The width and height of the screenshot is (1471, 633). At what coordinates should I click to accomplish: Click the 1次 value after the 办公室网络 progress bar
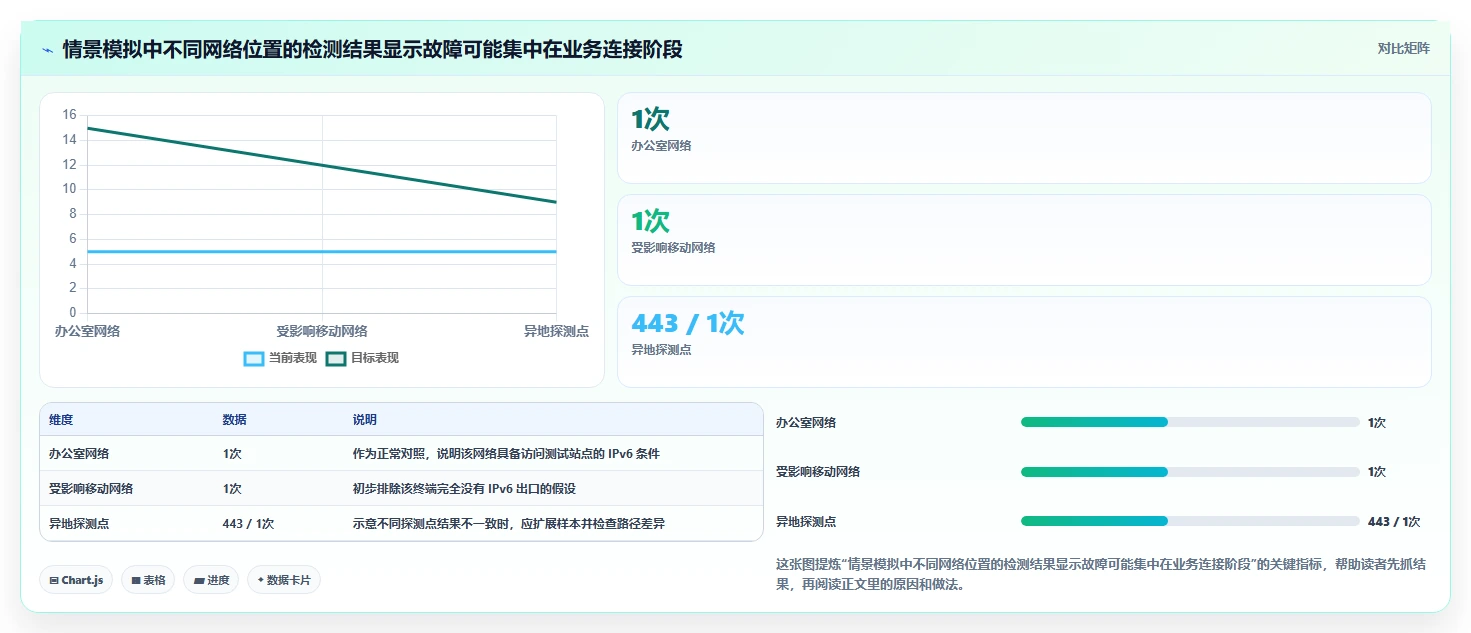pos(1377,423)
